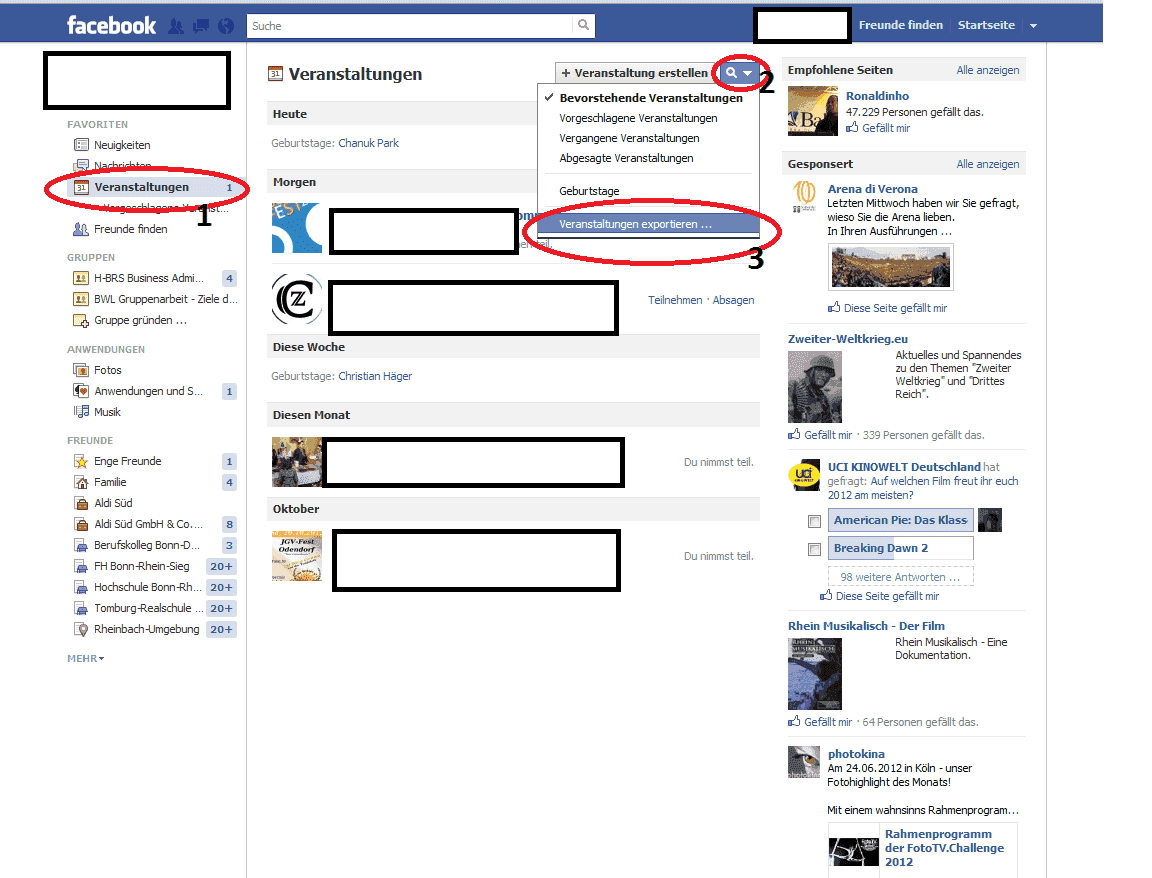Viewport: 1152px width, 878px height.
Task: Click Alle anzeigen next to Empfohlene Seiten
Action: point(987,71)
